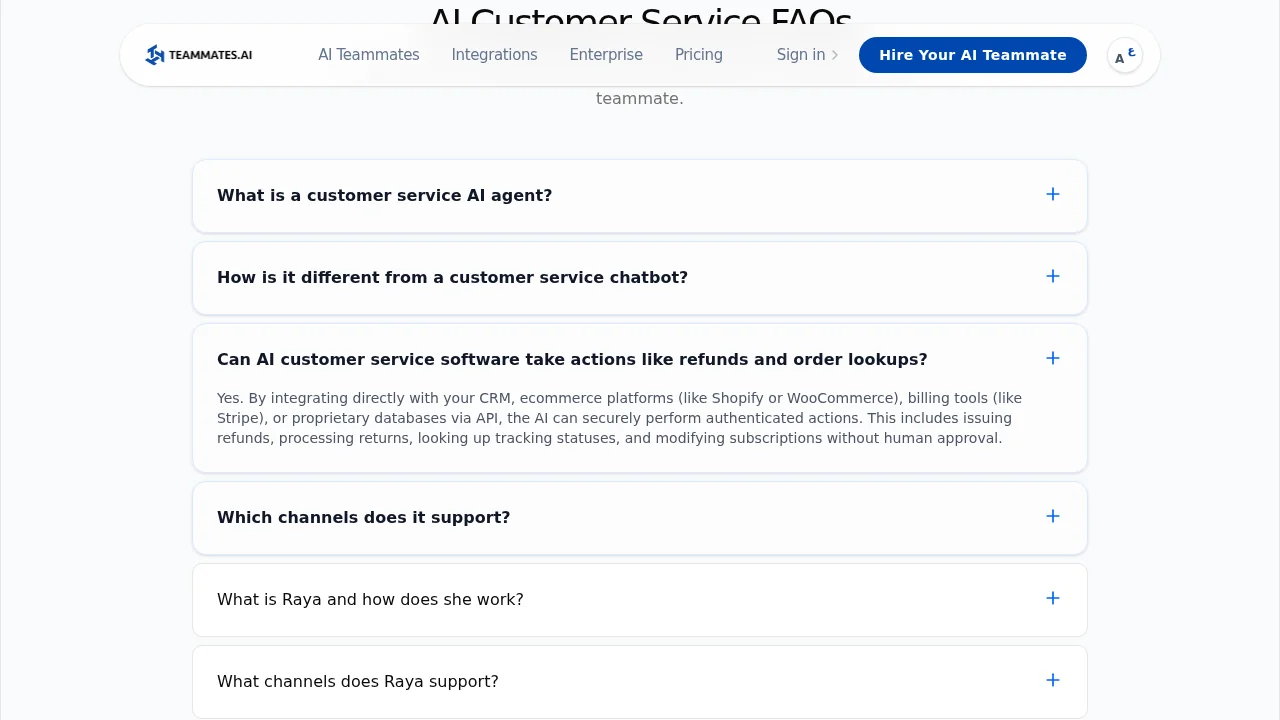Screen dimensions: 1280x720
Task: Expand 'What is Raya and how does she work?'
Action: (370, 599)
